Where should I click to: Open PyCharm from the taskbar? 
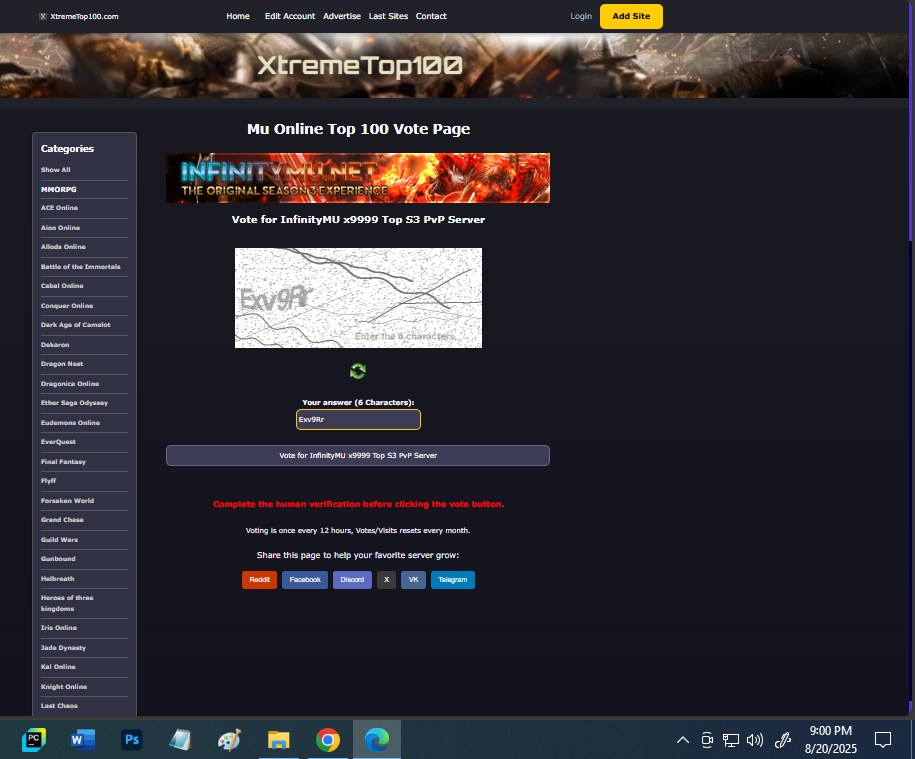(34, 740)
